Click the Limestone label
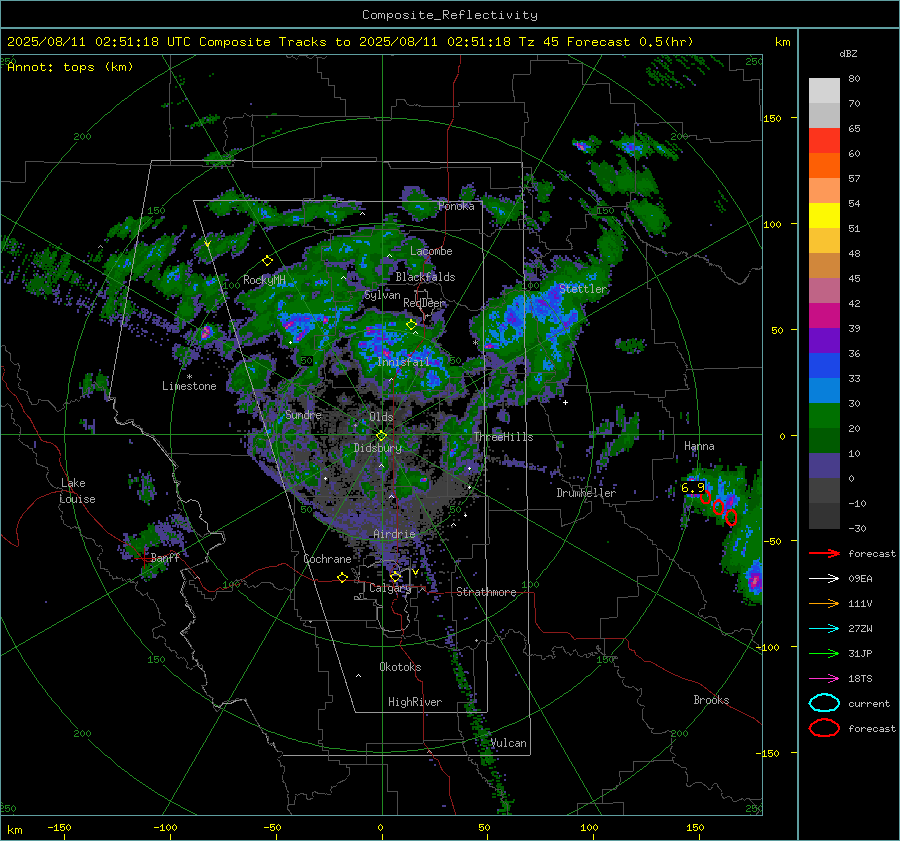The width and height of the screenshot is (900, 841). click(189, 386)
